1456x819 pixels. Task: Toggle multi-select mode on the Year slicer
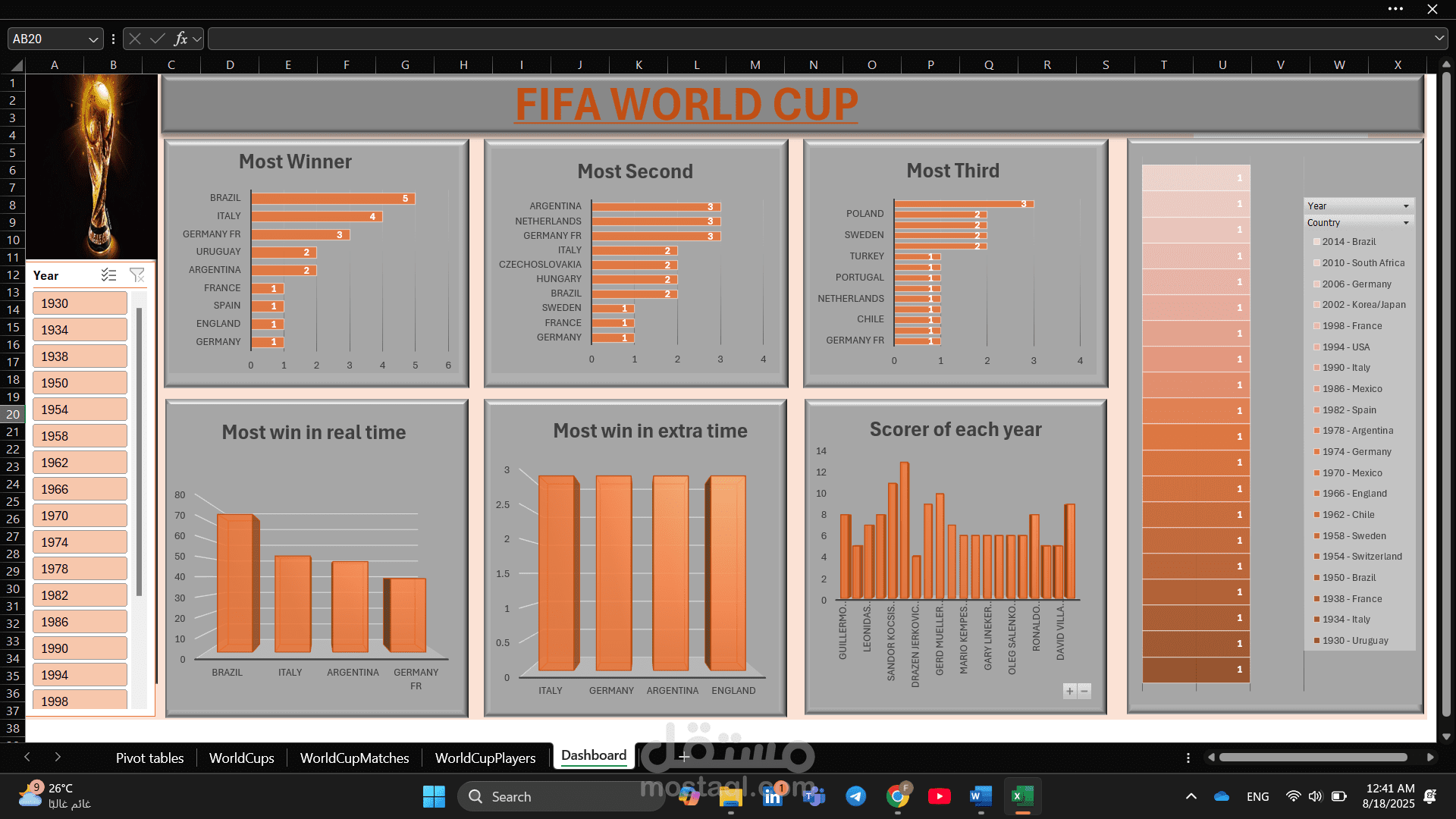(109, 275)
